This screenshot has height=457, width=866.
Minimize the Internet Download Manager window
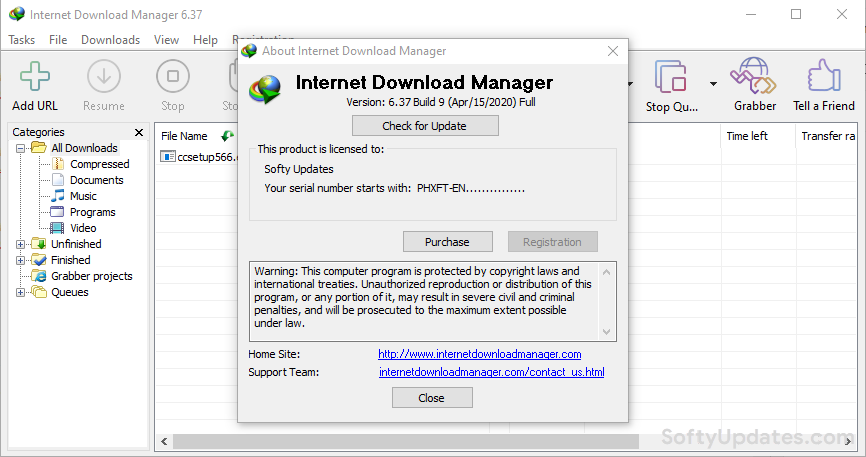[750, 14]
